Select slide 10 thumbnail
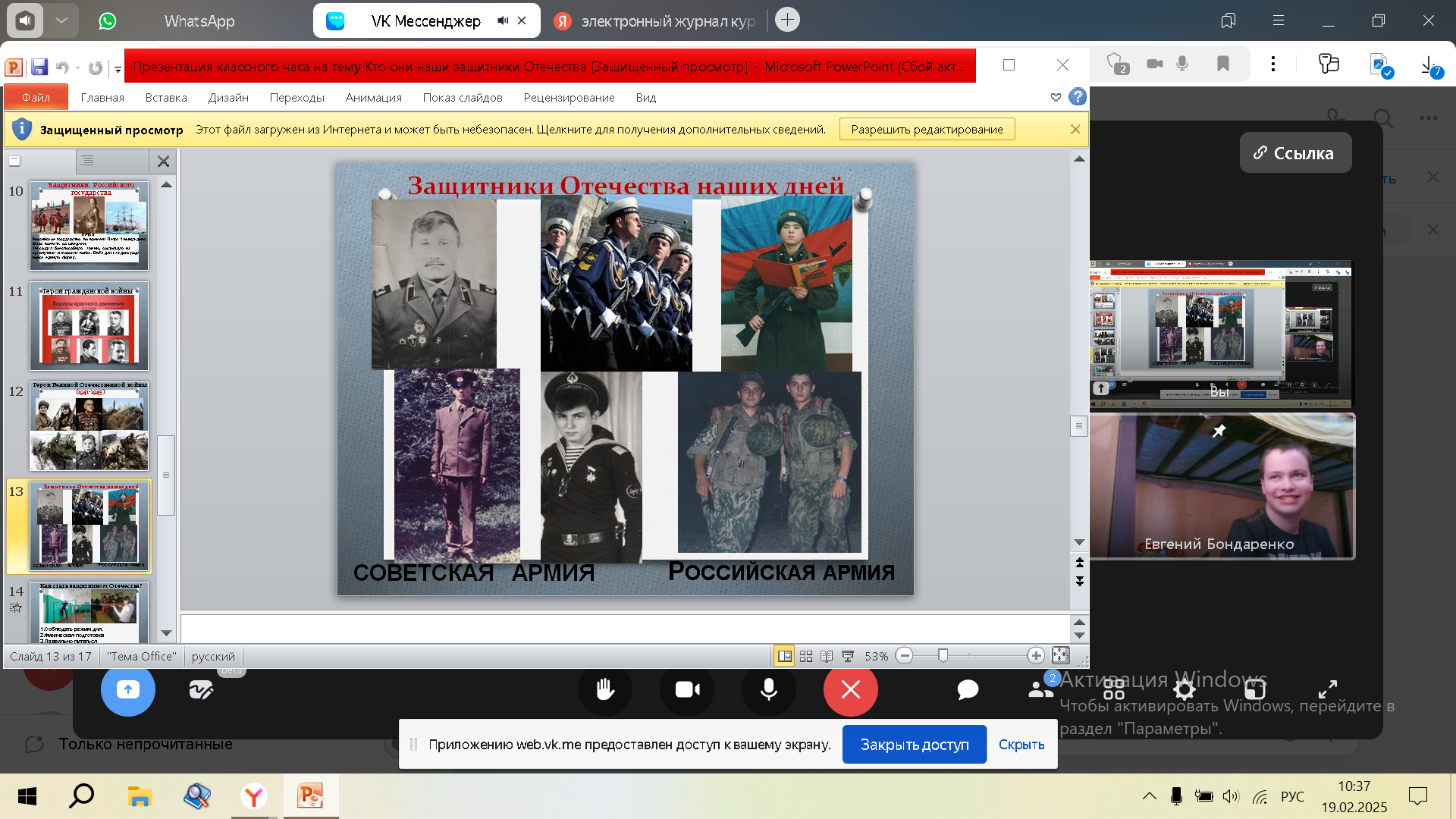The image size is (1456, 819). pos(89,225)
